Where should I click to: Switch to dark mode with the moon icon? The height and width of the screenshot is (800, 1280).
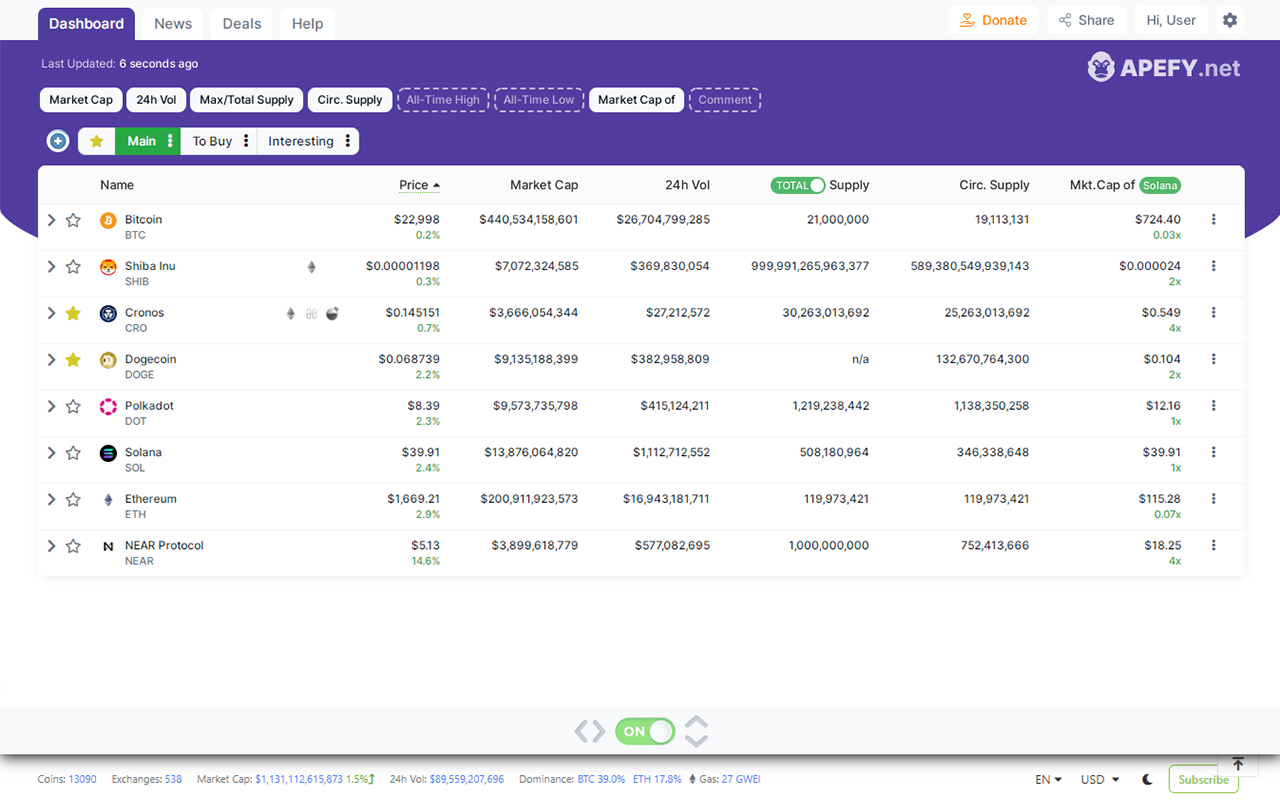point(1147,779)
